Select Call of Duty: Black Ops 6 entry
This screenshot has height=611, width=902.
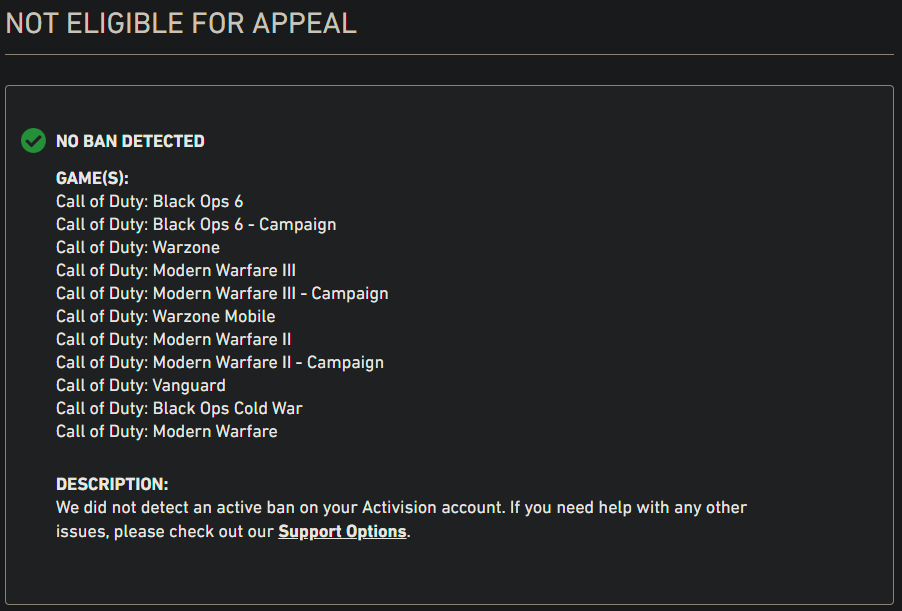pos(150,201)
